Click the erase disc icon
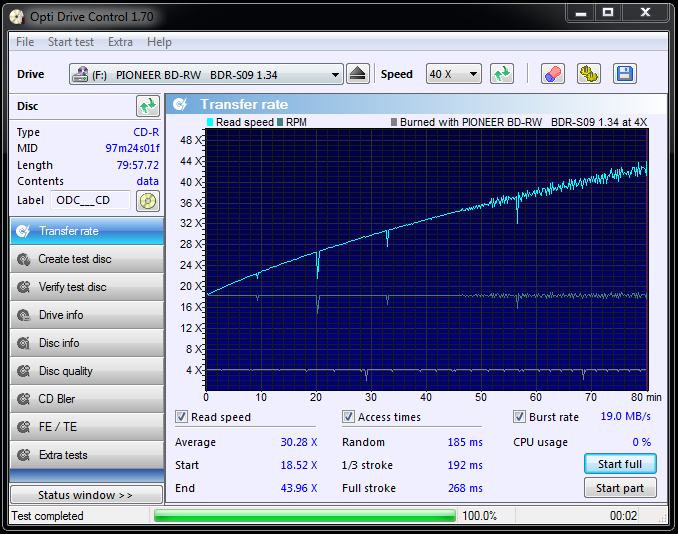This screenshot has width=678, height=534. point(553,74)
